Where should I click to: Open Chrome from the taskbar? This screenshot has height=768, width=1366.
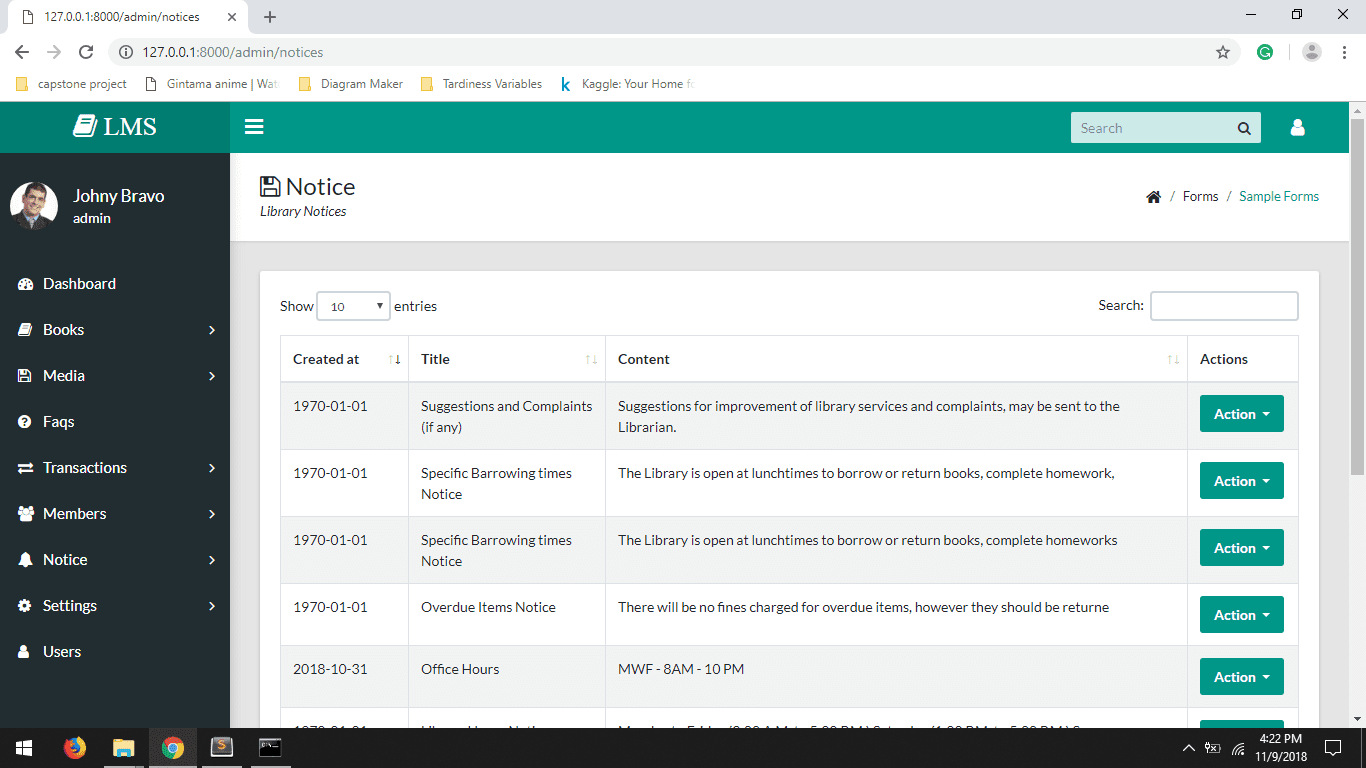172,747
